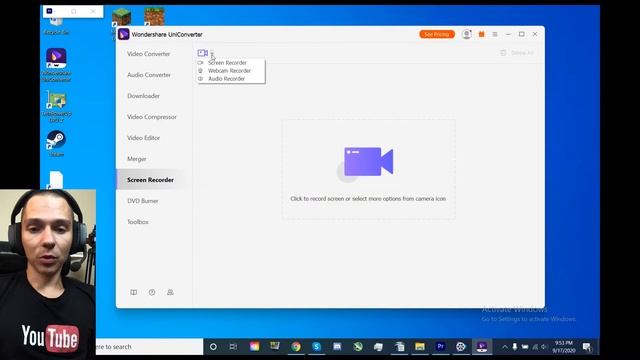Click the Wondershare UniConverter app logo
This screenshot has height=360, width=640.
124,34
